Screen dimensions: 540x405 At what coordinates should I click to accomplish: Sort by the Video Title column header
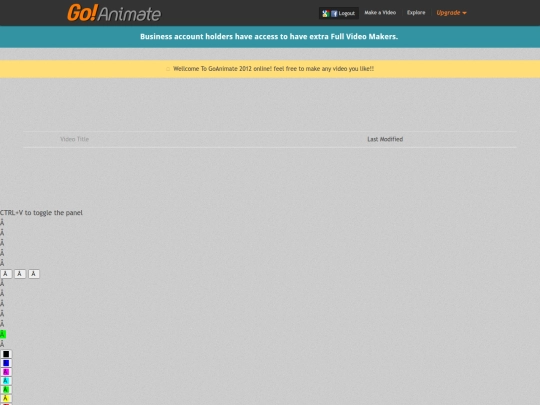tap(74, 139)
